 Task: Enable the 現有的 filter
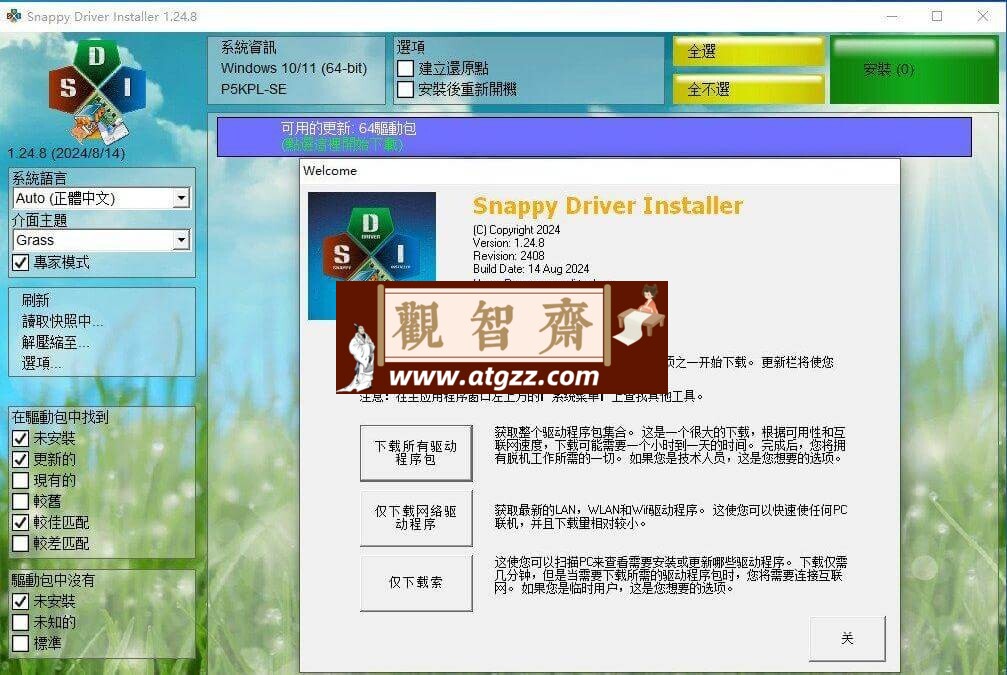[21, 480]
